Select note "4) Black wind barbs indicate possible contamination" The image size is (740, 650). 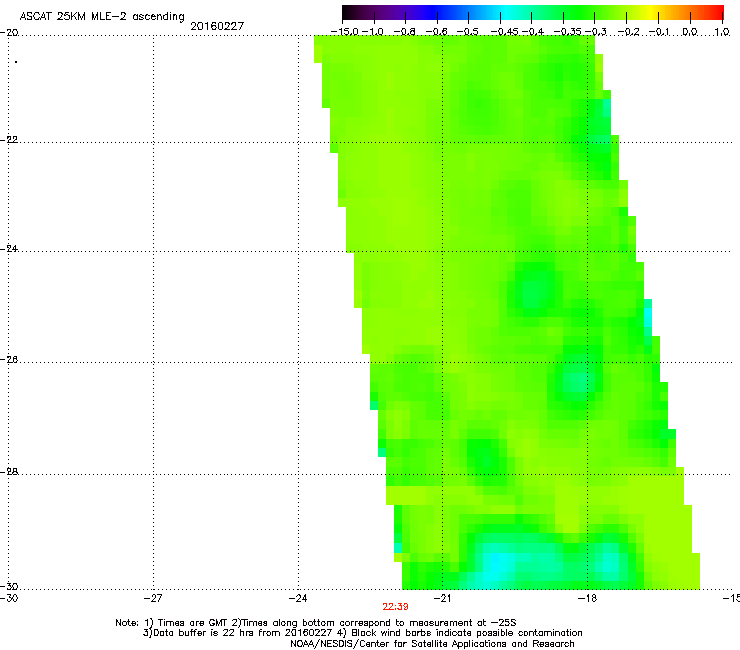coord(460,633)
